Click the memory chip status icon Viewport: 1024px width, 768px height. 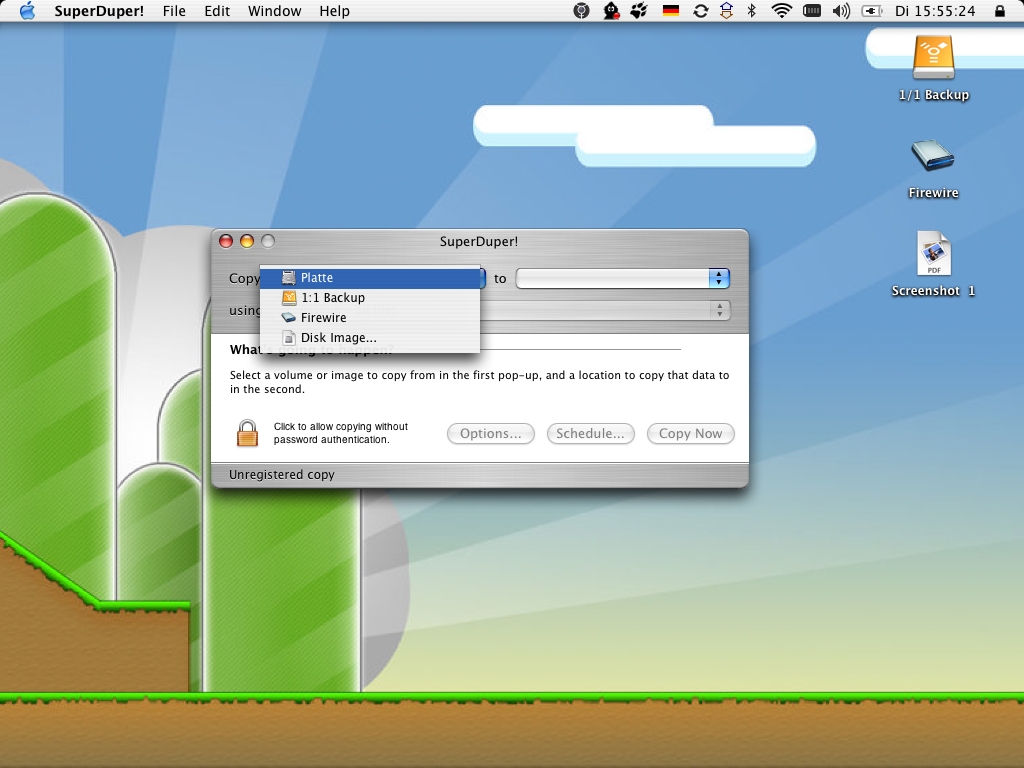(x=812, y=10)
